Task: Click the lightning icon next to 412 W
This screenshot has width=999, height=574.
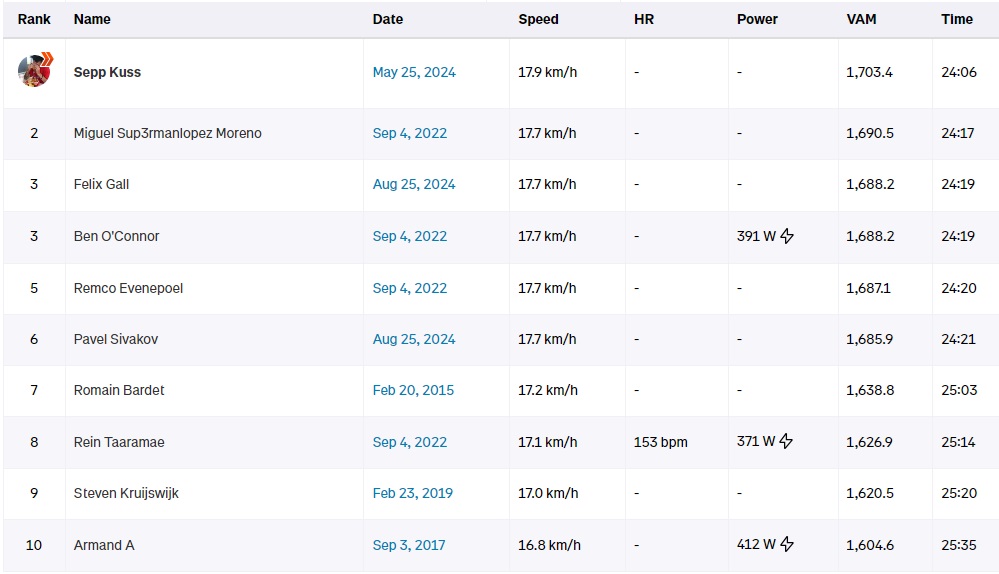Action: pos(787,545)
